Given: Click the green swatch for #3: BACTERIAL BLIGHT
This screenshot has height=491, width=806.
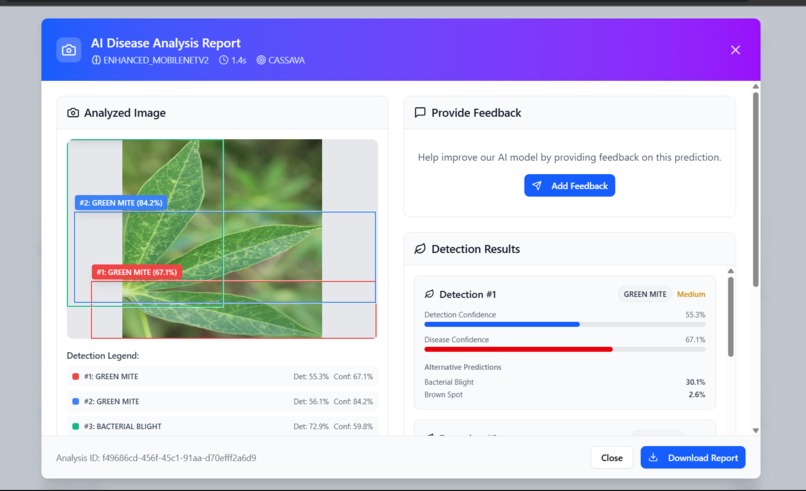Looking at the screenshot, I should coord(76,426).
